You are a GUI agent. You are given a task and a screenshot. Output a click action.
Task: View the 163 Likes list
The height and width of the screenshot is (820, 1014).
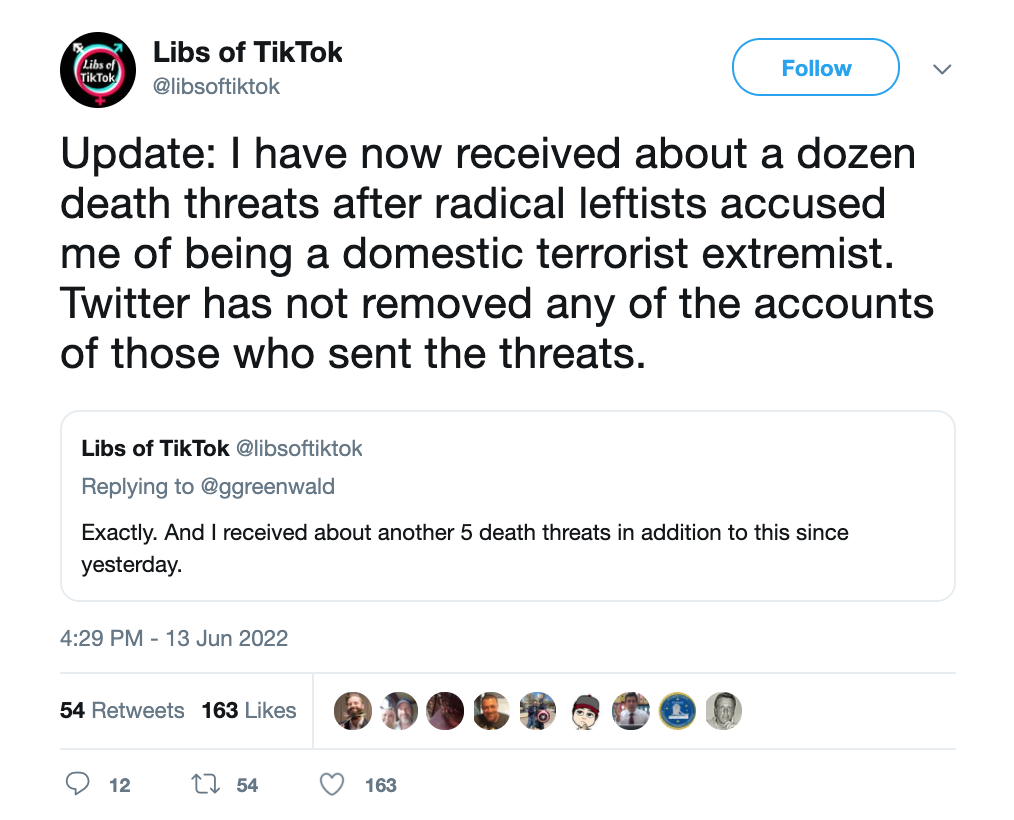tap(249, 710)
